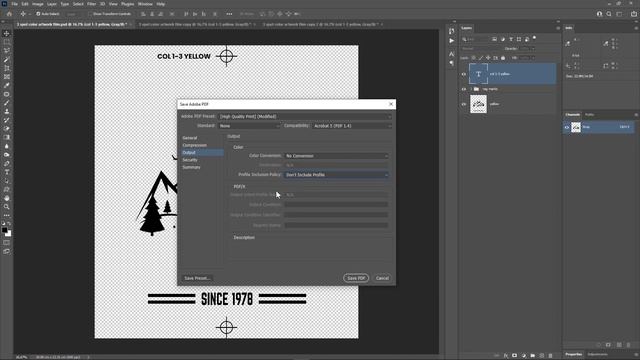The width and height of the screenshot is (640, 360).
Task: Click the Output Condition input field
Action: (336, 204)
